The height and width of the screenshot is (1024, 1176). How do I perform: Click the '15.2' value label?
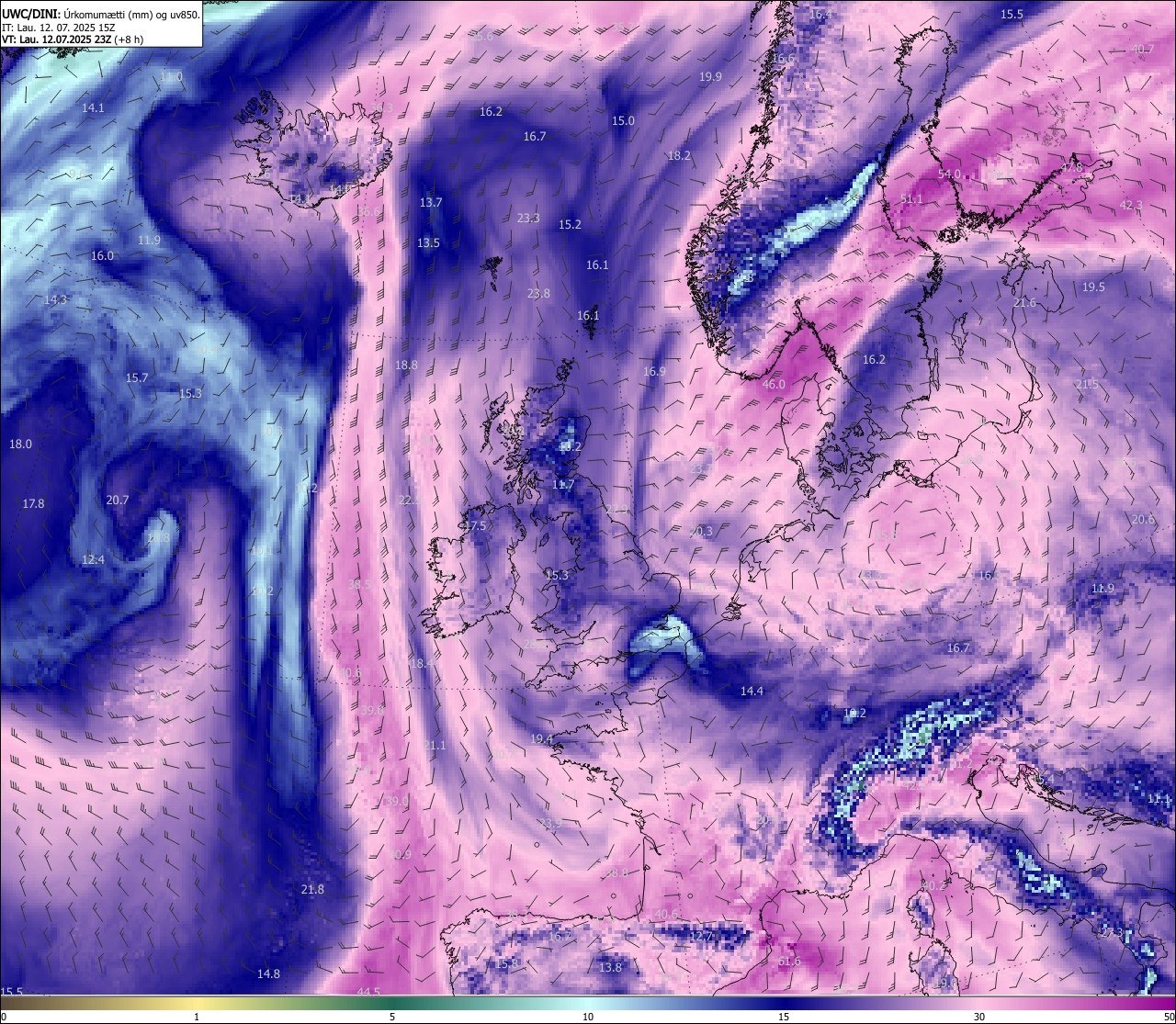coord(570,225)
